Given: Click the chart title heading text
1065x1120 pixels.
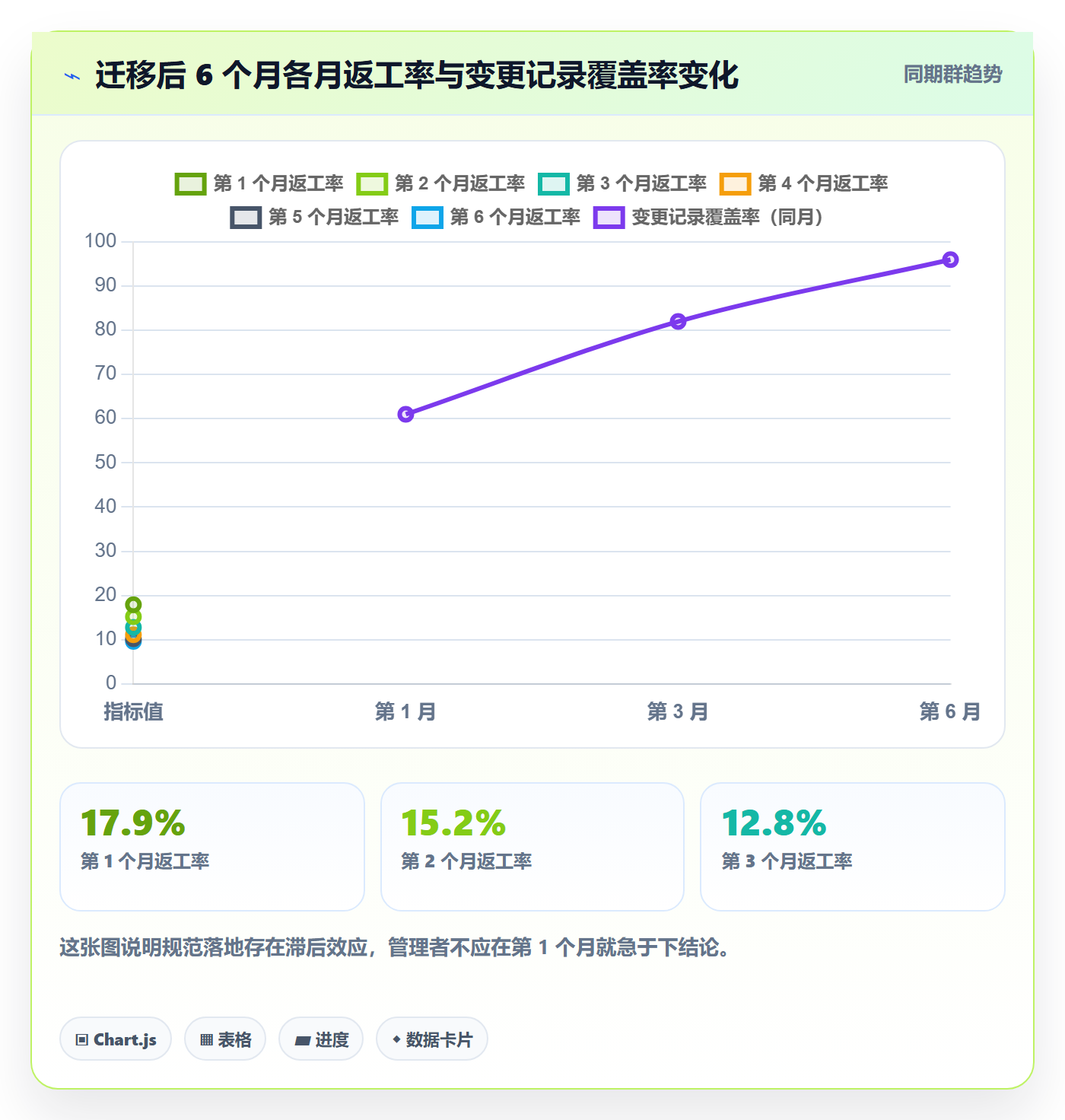Looking at the screenshot, I should [417, 75].
